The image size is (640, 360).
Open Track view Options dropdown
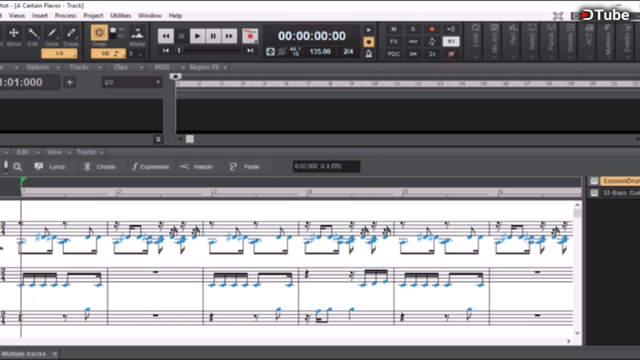(x=42, y=67)
